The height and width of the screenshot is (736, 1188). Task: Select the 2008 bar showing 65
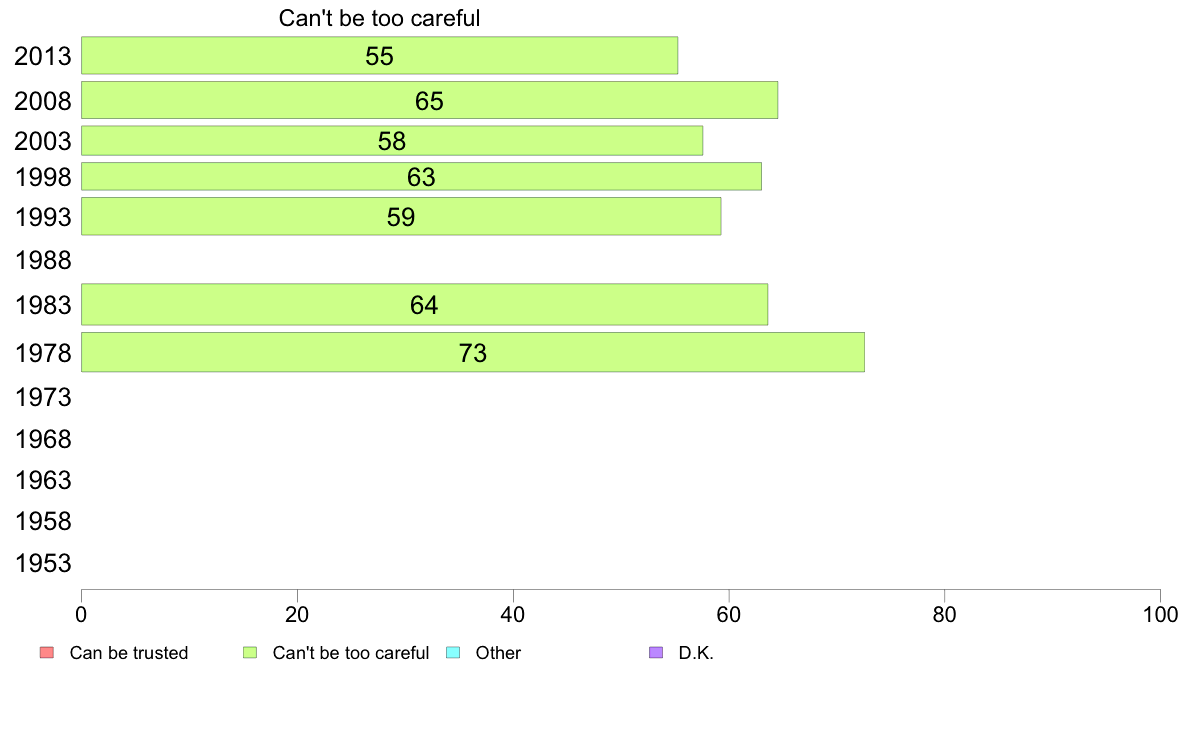[430, 100]
